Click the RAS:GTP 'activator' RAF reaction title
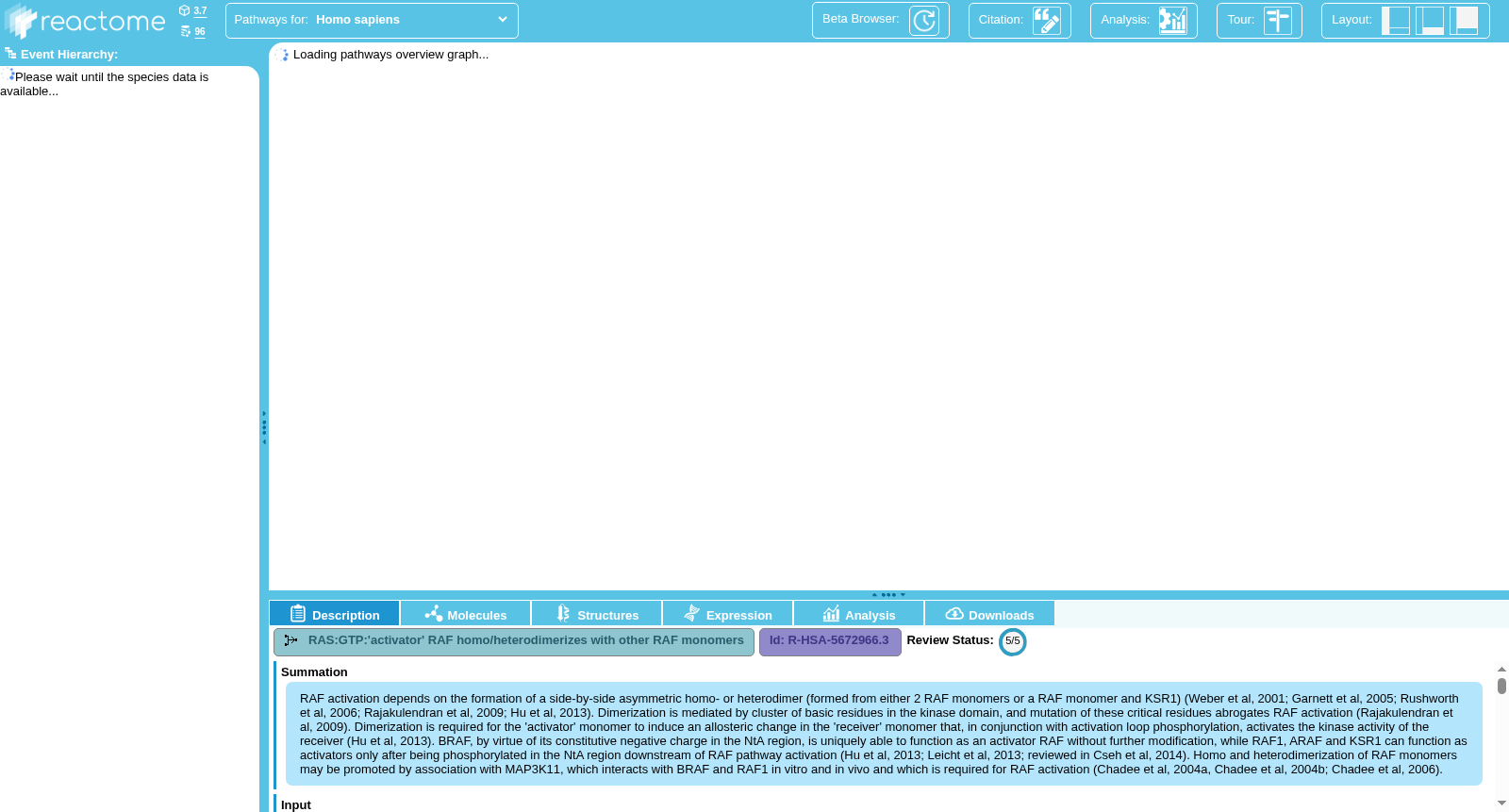Viewport: 1509px width, 812px height. click(x=526, y=640)
